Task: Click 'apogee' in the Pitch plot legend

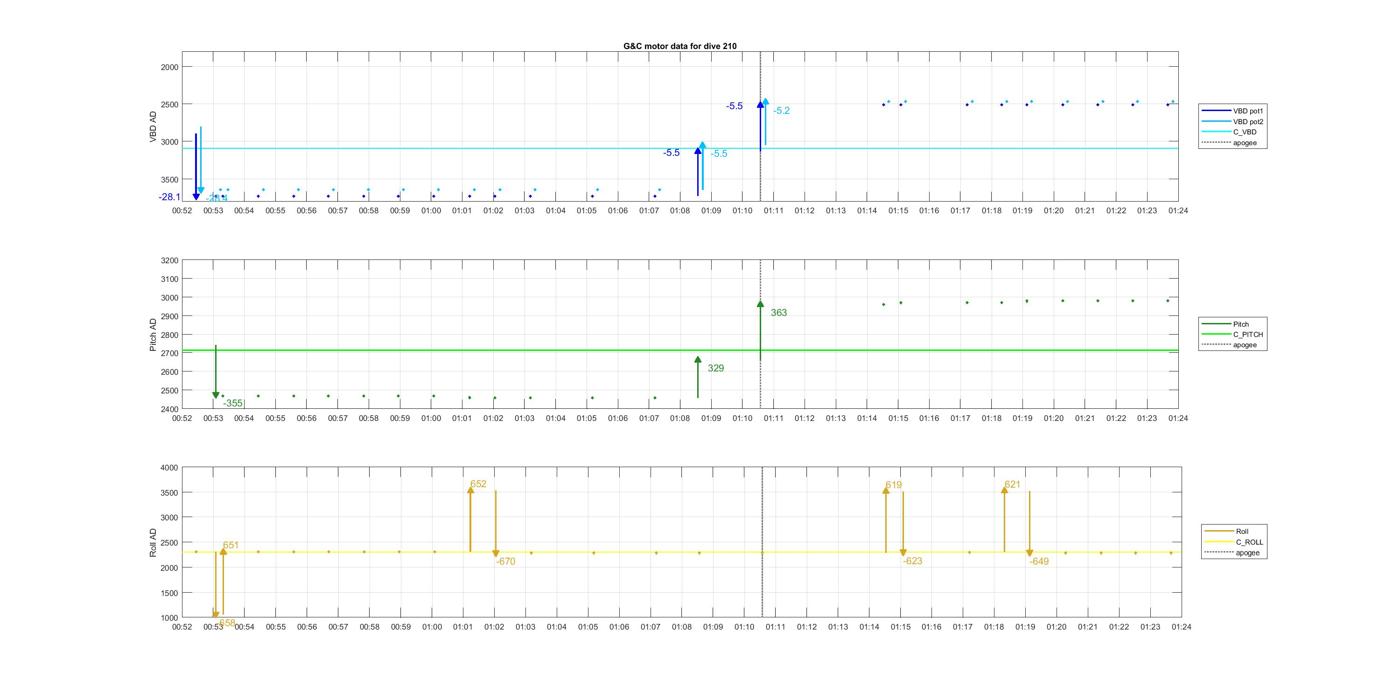Action: point(1230,345)
